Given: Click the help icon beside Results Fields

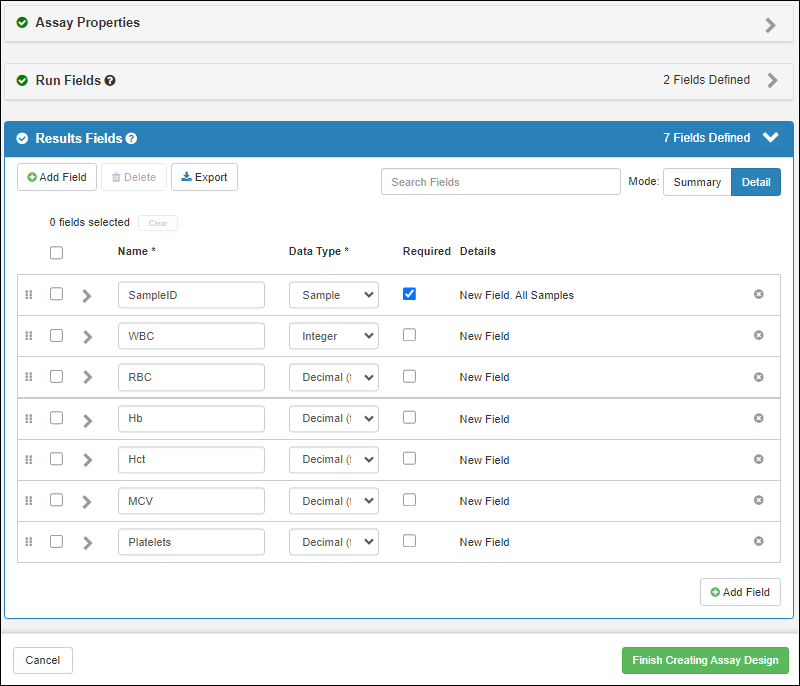Looking at the screenshot, I should 131,139.
